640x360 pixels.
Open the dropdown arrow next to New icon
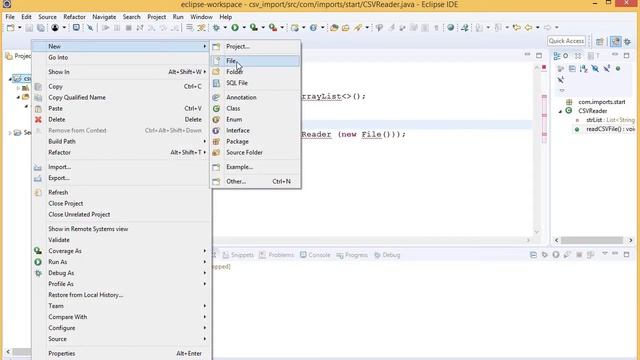coord(19,28)
